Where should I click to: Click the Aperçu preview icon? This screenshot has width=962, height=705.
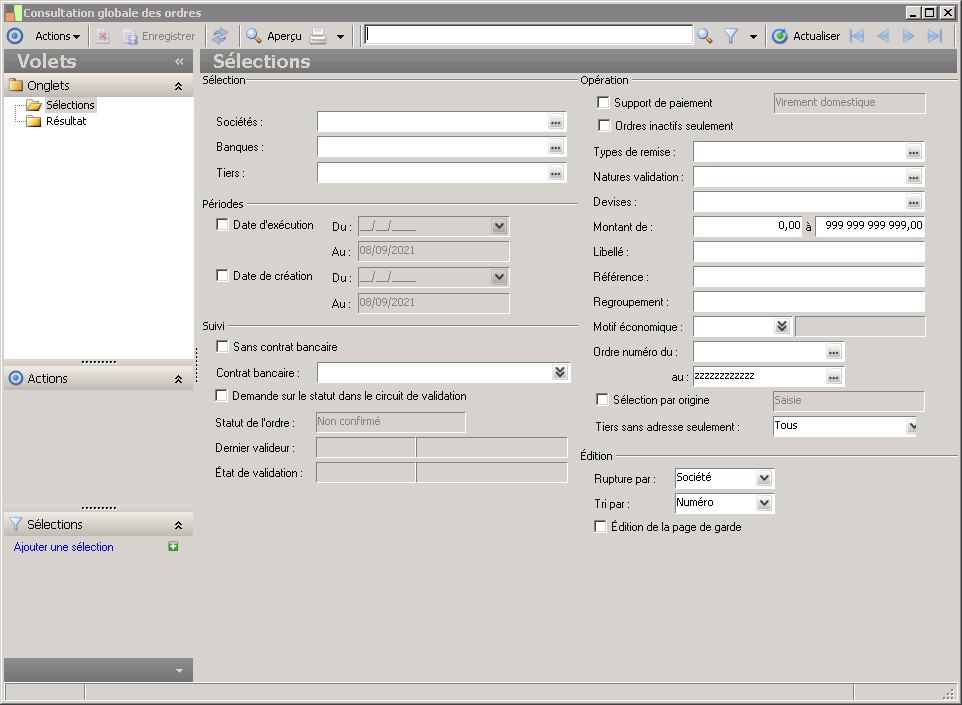click(255, 36)
